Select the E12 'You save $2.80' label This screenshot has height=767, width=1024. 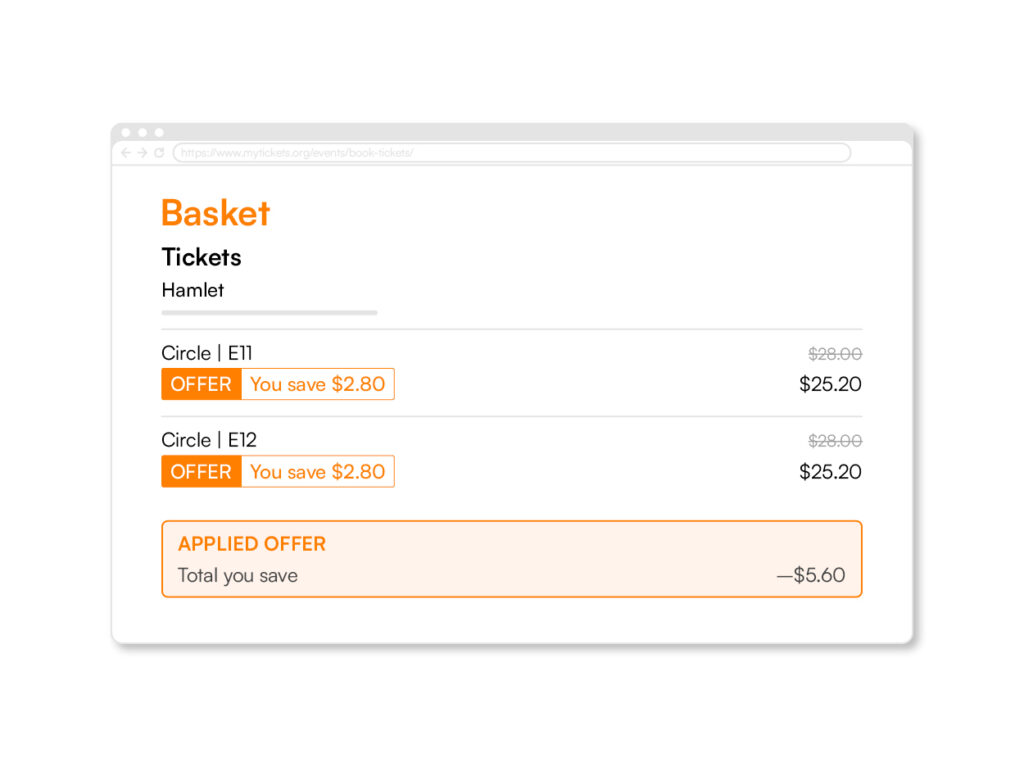[317, 472]
